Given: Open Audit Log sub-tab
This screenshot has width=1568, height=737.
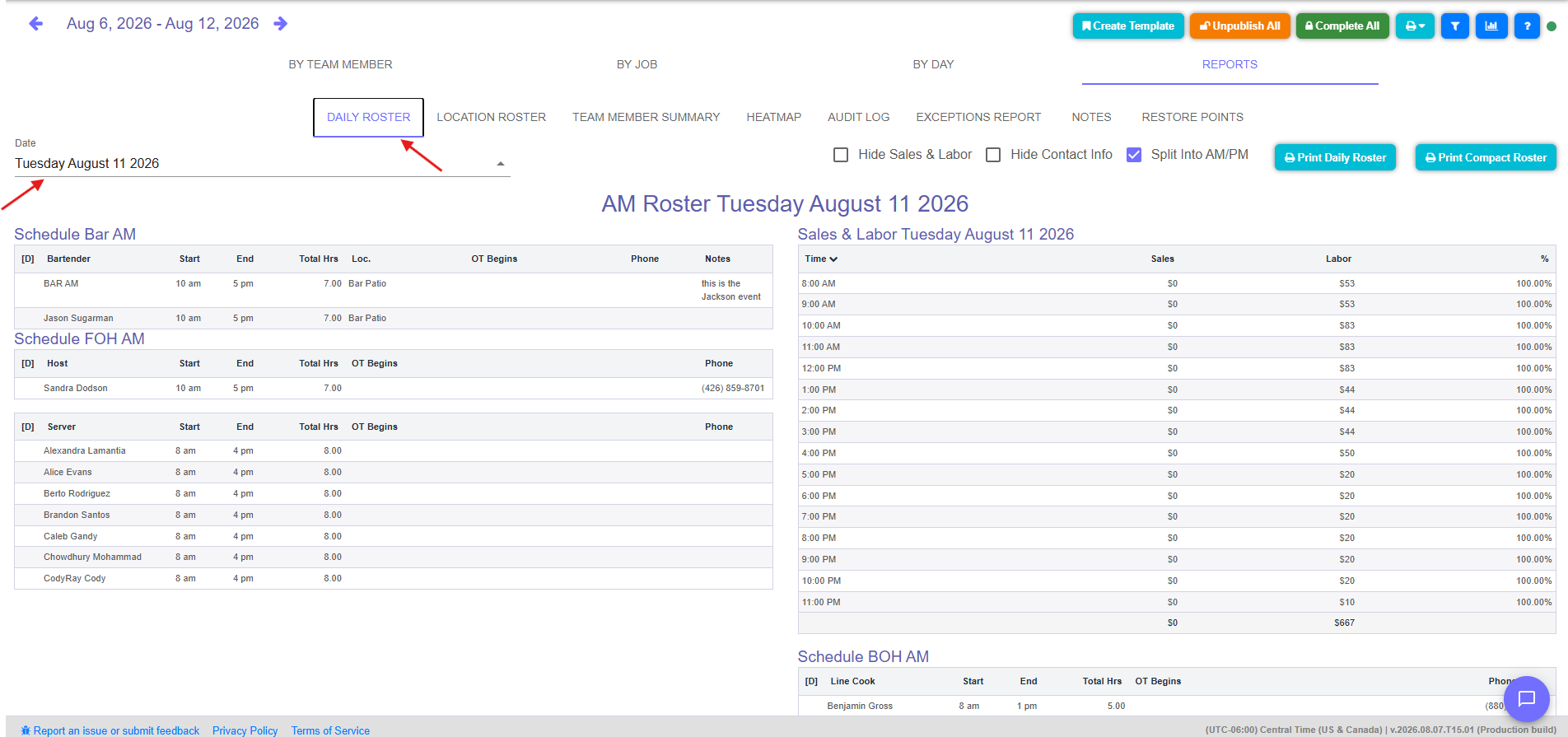Looking at the screenshot, I should [858, 117].
